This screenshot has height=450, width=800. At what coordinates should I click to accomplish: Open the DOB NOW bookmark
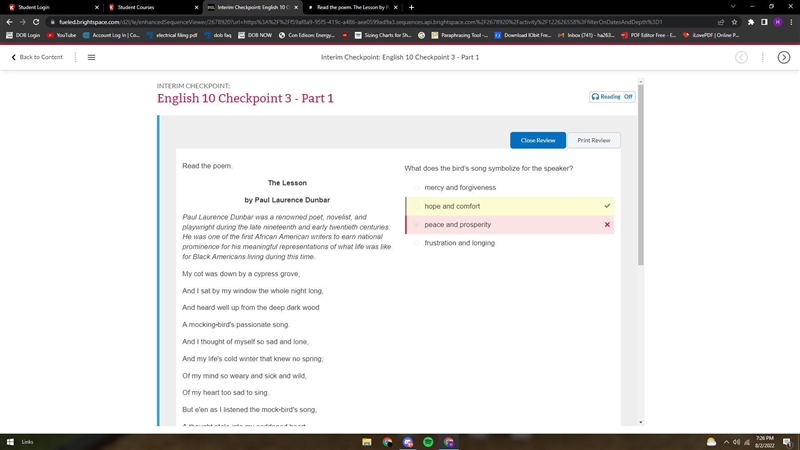tap(255, 35)
